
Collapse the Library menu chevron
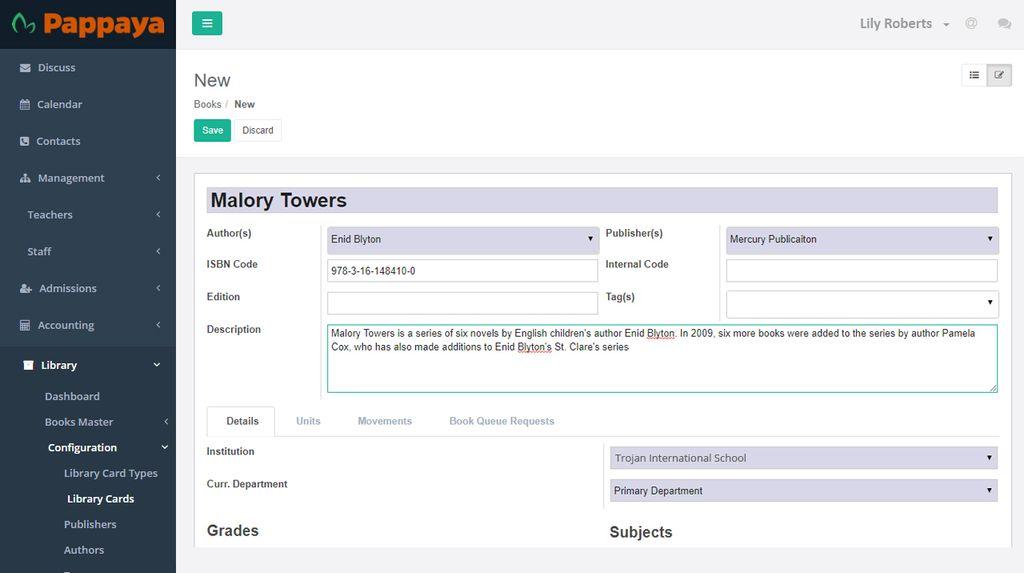157,365
